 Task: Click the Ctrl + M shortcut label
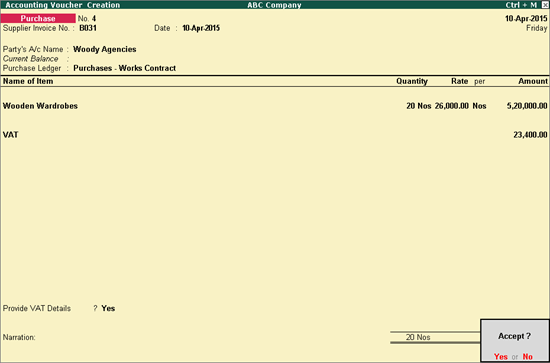pos(521,5)
